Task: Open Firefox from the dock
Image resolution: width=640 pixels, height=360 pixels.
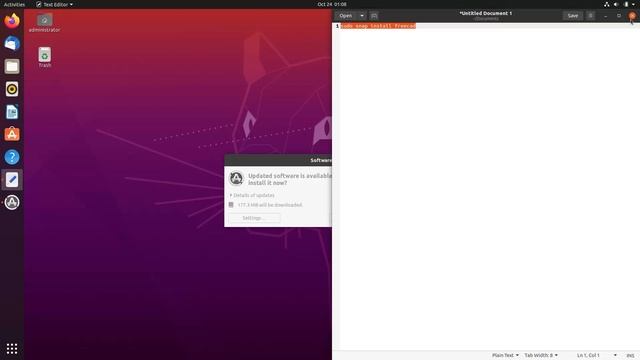Action: click(12, 21)
